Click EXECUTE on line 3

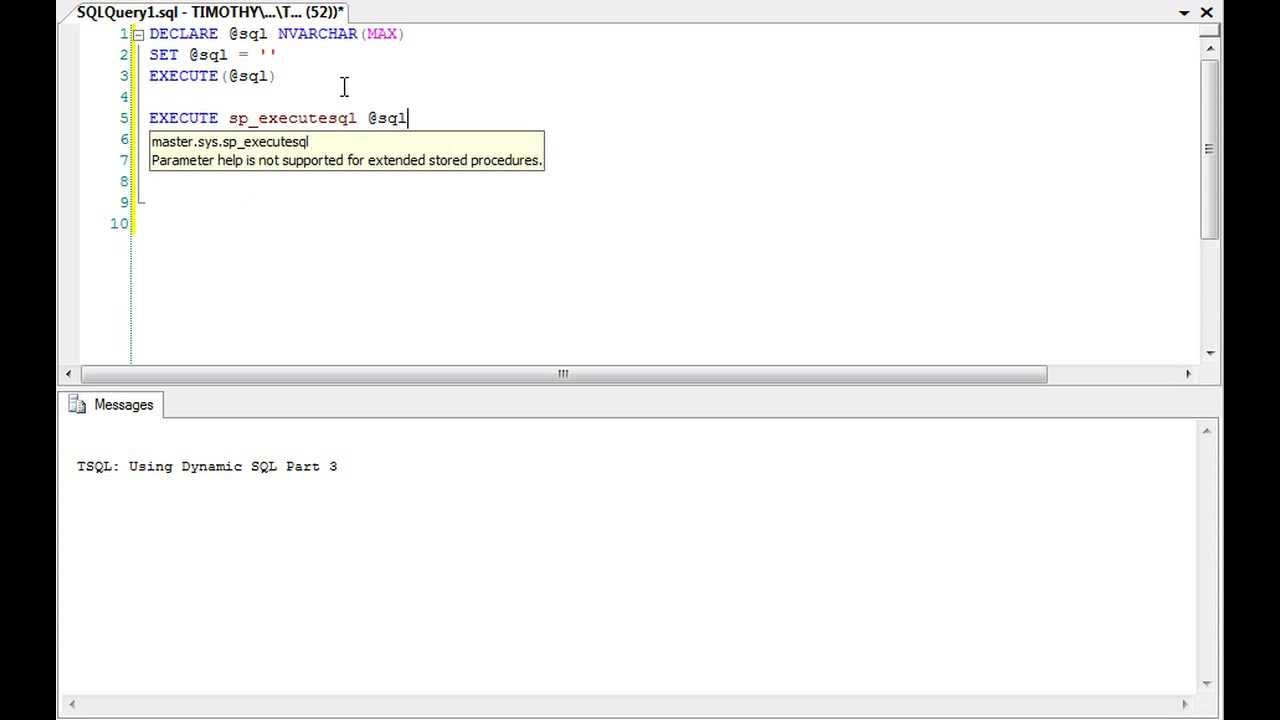tap(183, 76)
